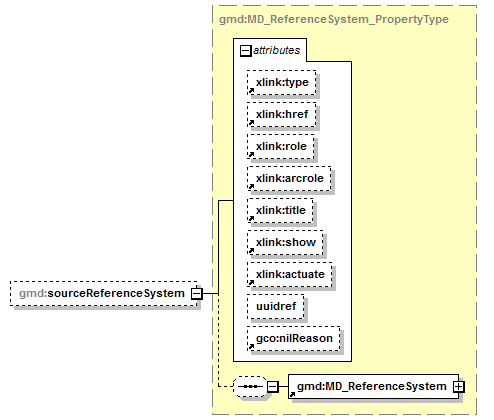
Task: Expand the gmd:MD_ReferenceSystem element
Action: (458, 387)
